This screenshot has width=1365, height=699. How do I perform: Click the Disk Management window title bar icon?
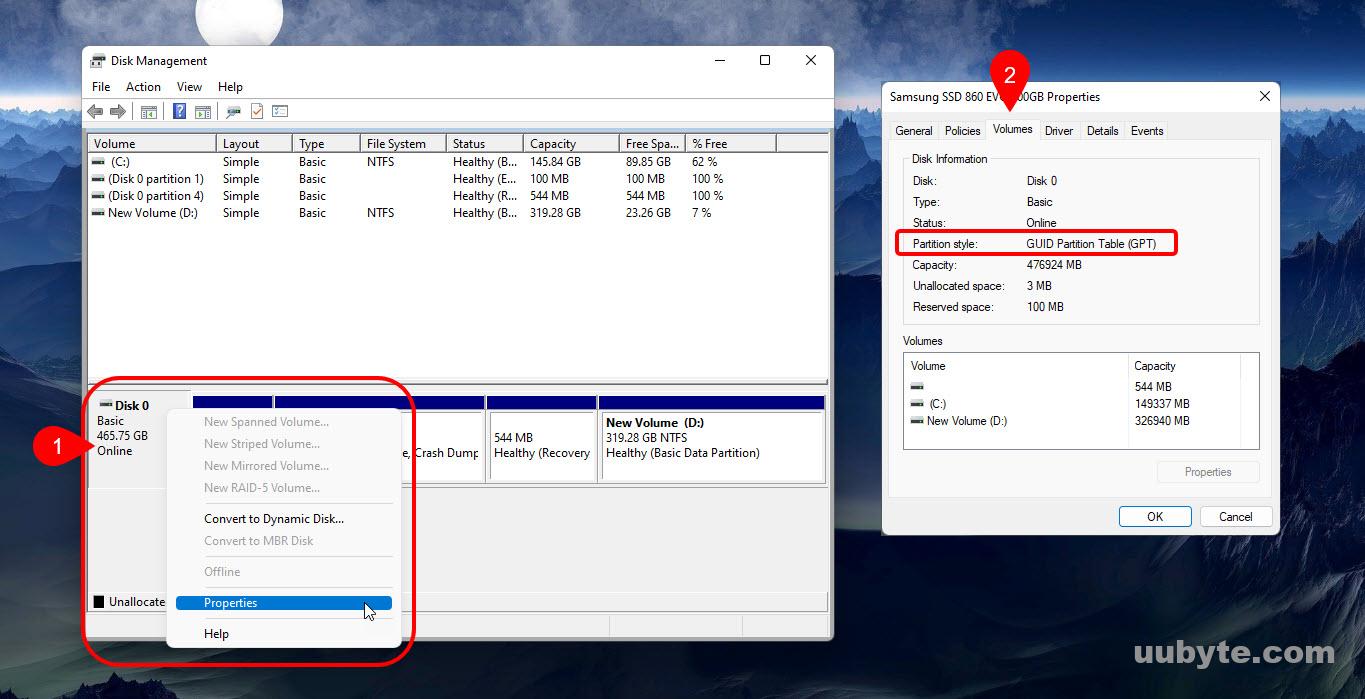coord(96,60)
